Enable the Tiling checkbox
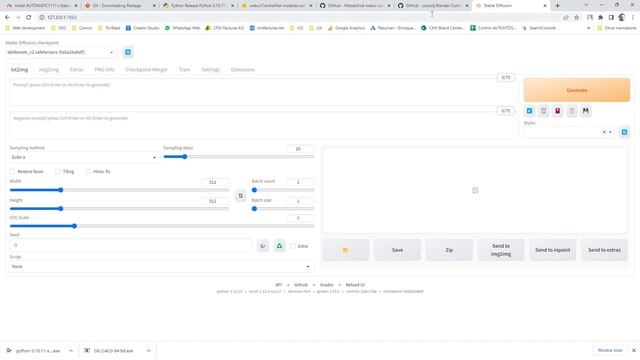 [58, 171]
